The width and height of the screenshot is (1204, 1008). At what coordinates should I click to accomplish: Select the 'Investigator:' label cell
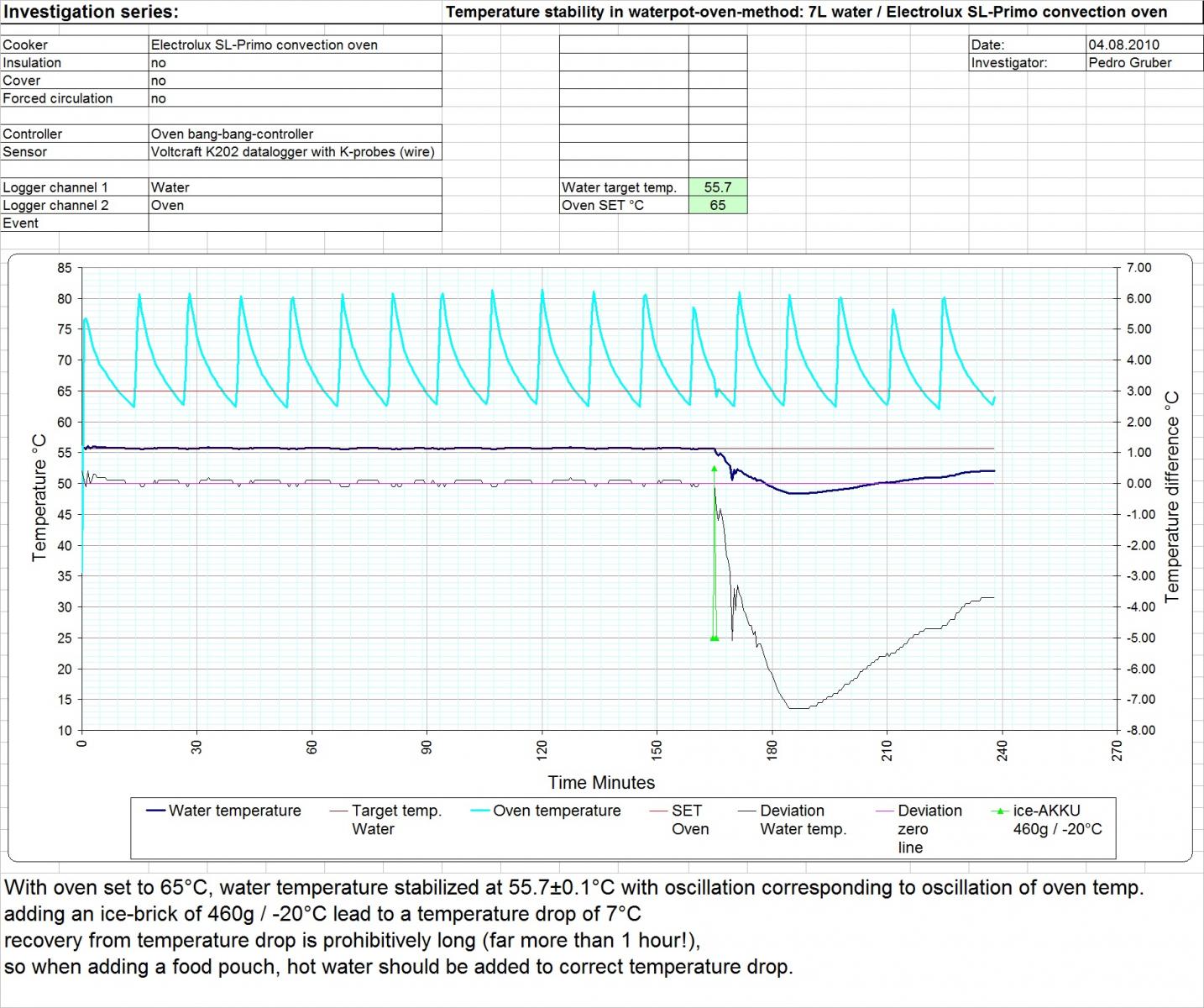1027,62
